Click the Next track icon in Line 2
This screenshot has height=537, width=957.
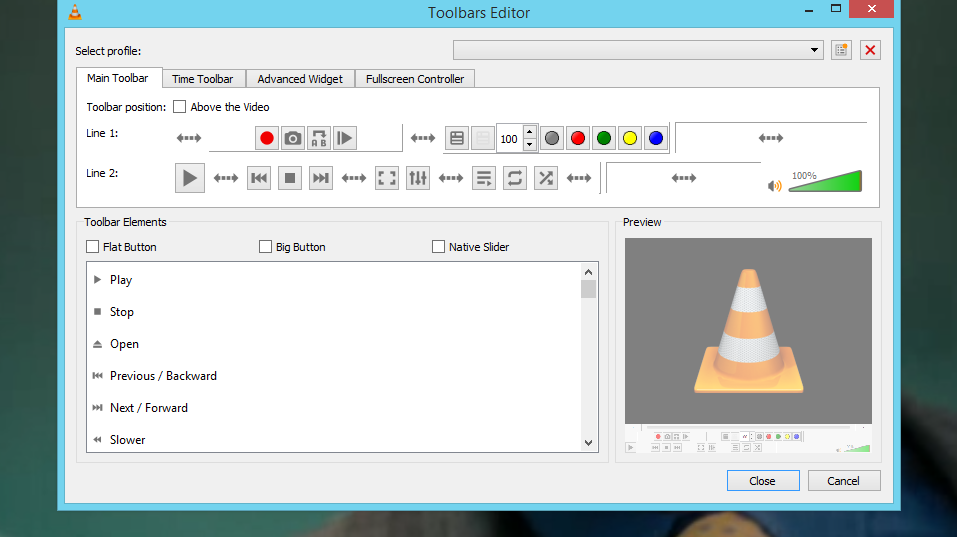[x=321, y=178]
